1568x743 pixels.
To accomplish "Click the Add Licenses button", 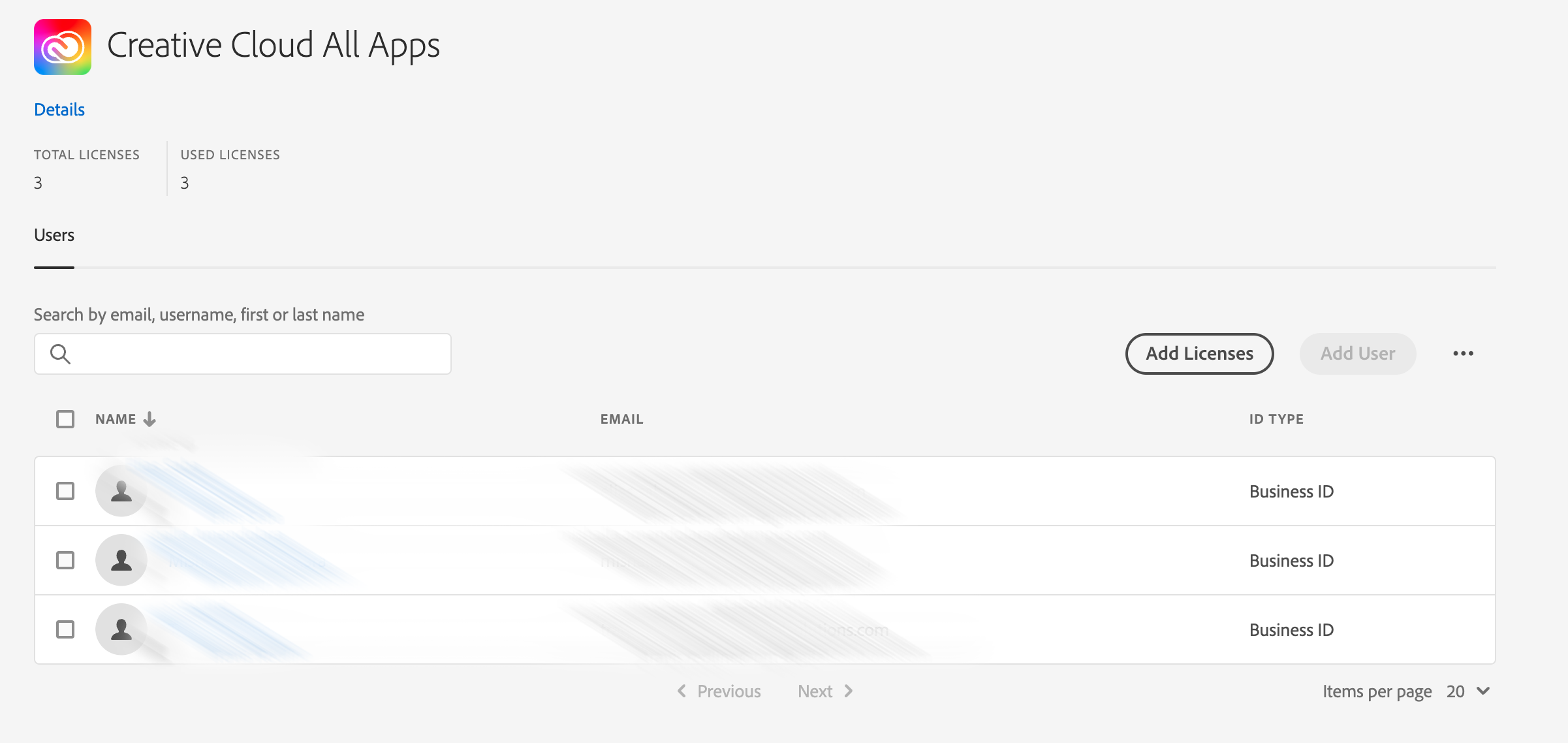I will [1199, 353].
